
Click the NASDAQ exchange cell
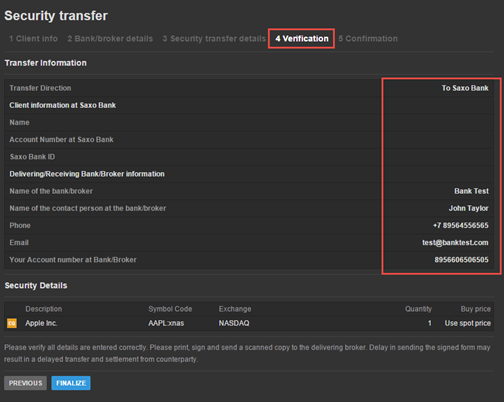(234, 323)
